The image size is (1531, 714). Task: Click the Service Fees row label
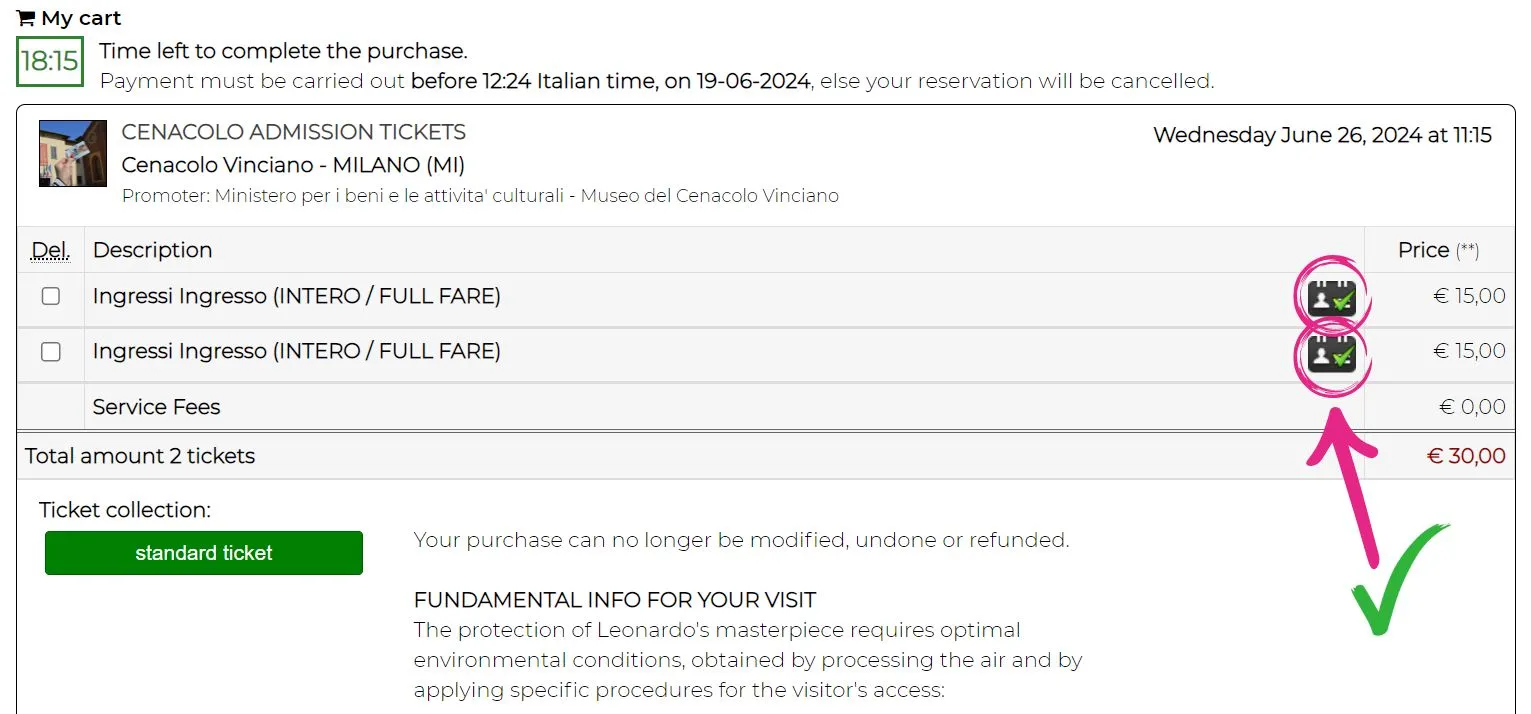tap(156, 407)
